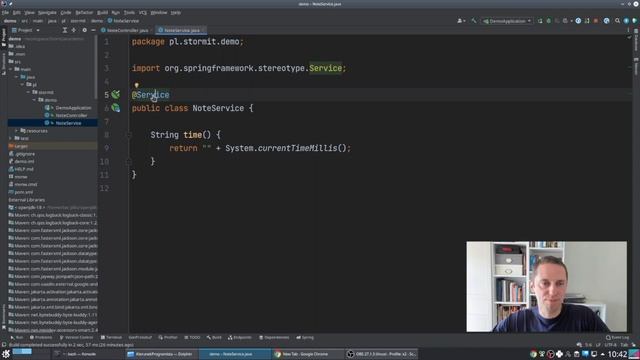Select DemoApplication in project tree
This screenshot has height=360, width=640.
(73, 108)
